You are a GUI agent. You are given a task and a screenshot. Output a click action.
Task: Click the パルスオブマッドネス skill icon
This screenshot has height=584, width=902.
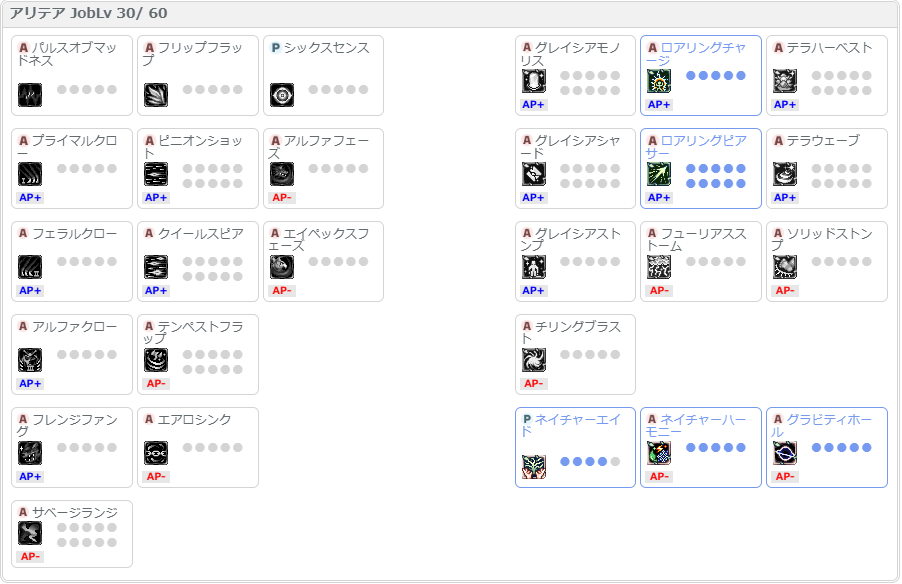tap(30, 95)
